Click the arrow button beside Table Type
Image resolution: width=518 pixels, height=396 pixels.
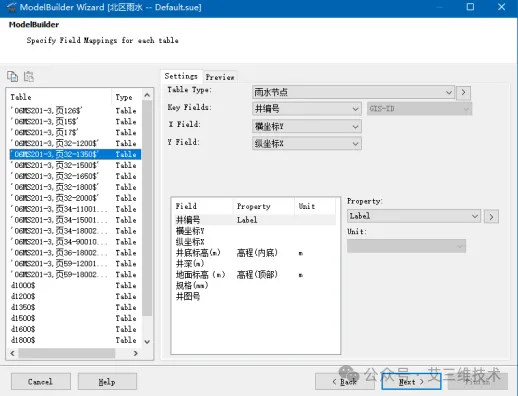(463, 92)
